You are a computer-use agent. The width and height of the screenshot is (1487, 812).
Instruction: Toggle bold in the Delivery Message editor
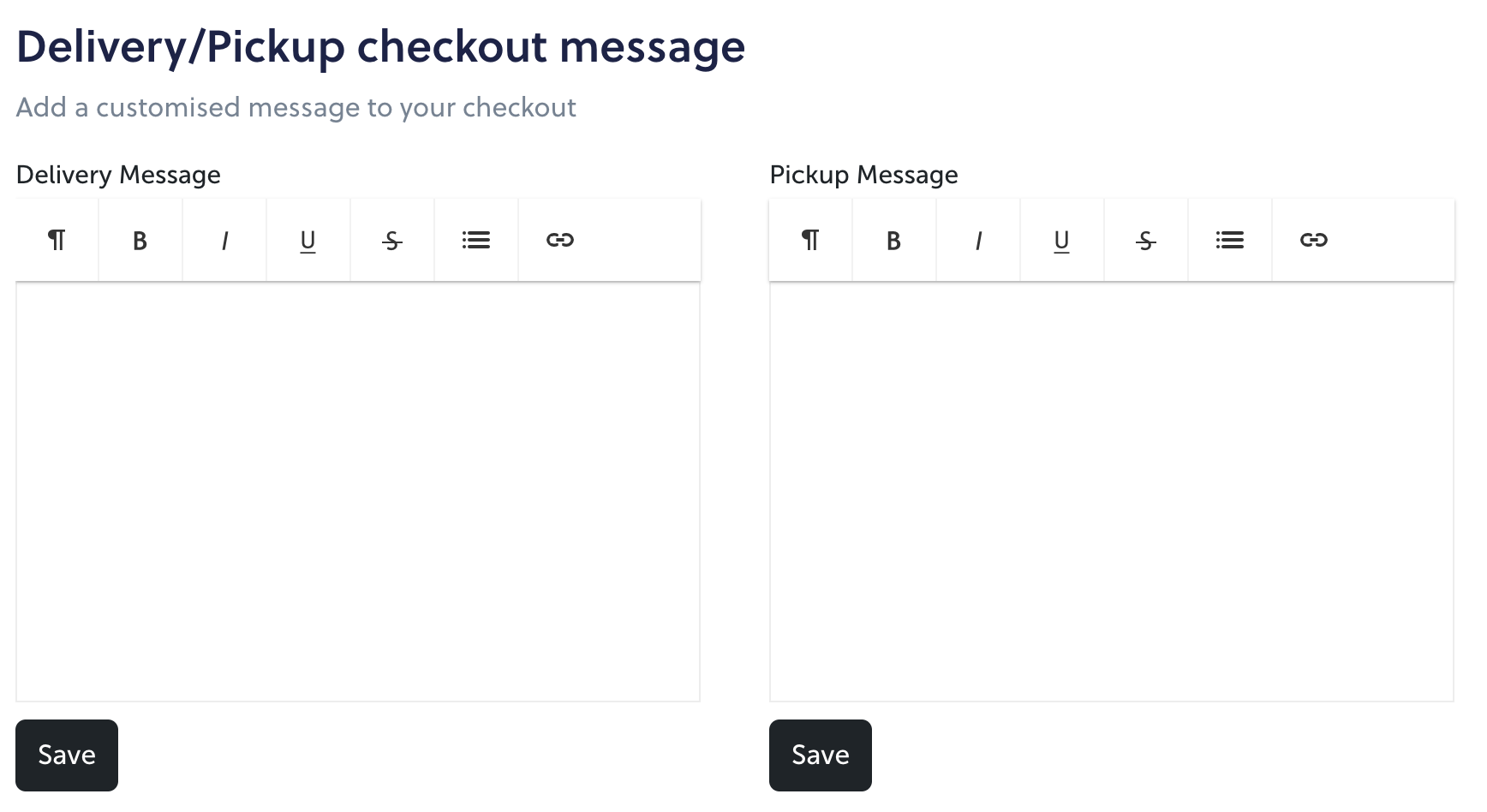pos(140,240)
